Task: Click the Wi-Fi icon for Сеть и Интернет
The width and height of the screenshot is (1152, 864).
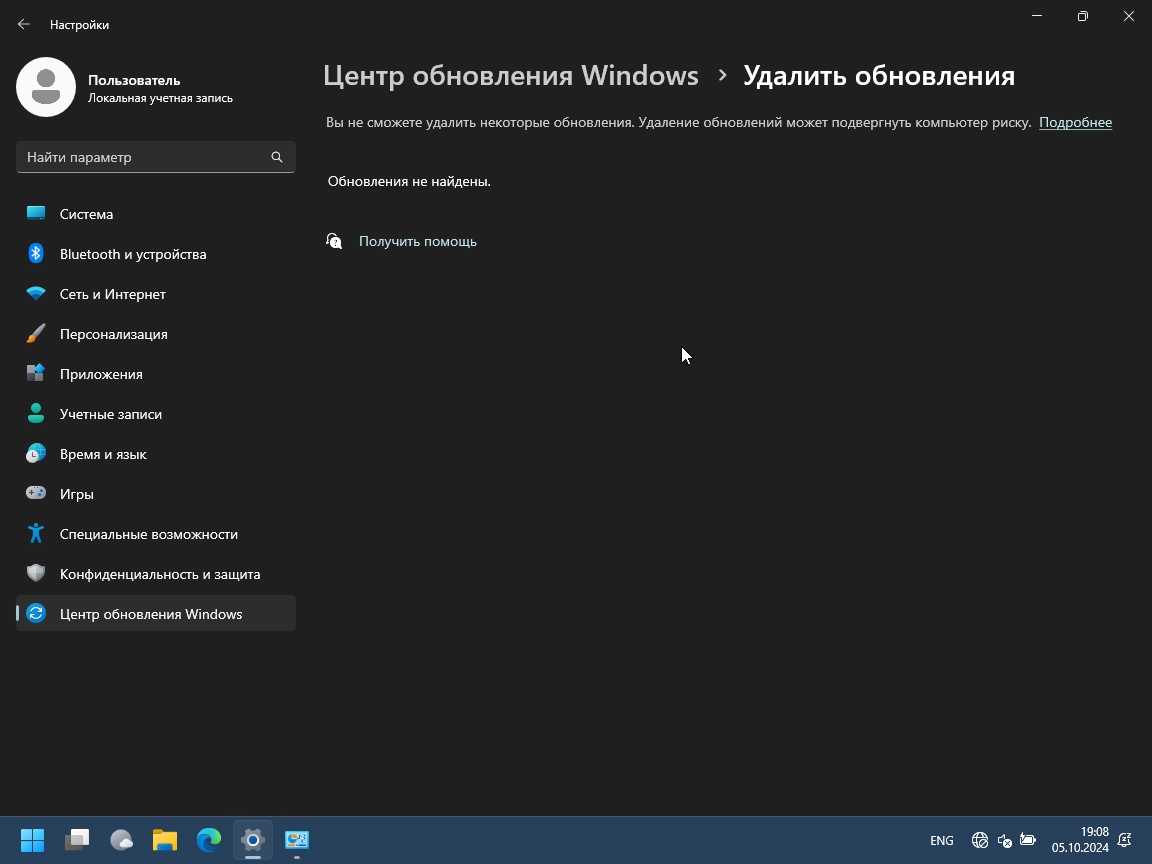Action: coord(36,293)
